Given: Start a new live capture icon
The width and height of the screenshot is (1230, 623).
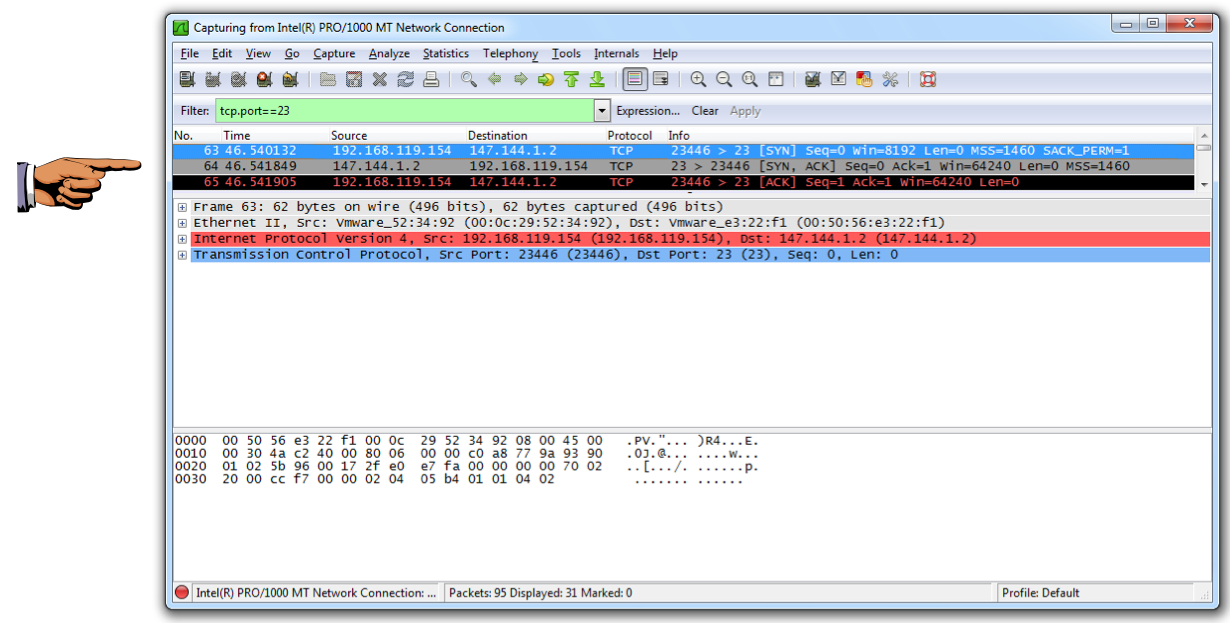Looking at the screenshot, I should (x=238, y=80).
